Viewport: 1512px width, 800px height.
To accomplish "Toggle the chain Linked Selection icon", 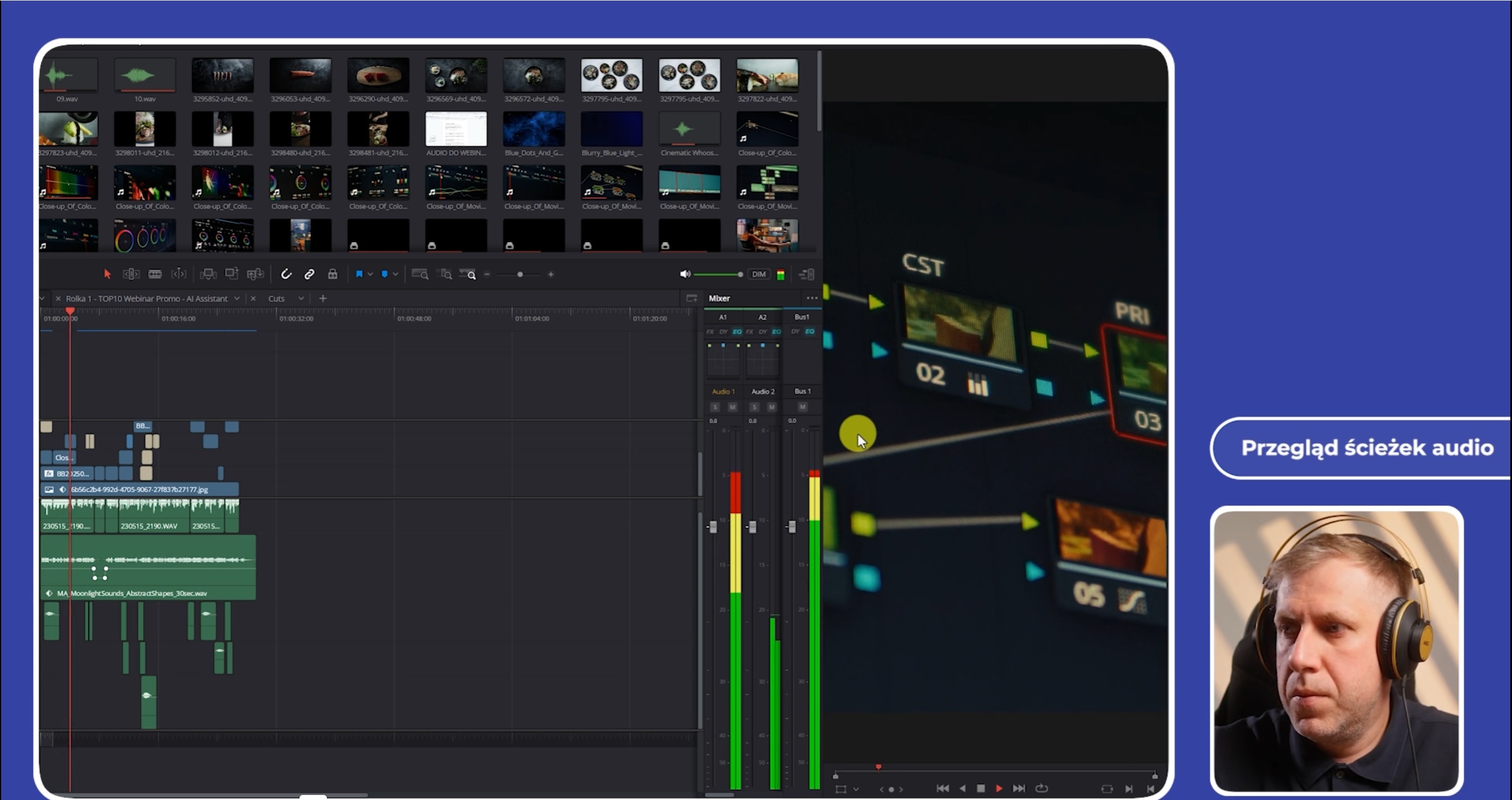I will point(310,274).
